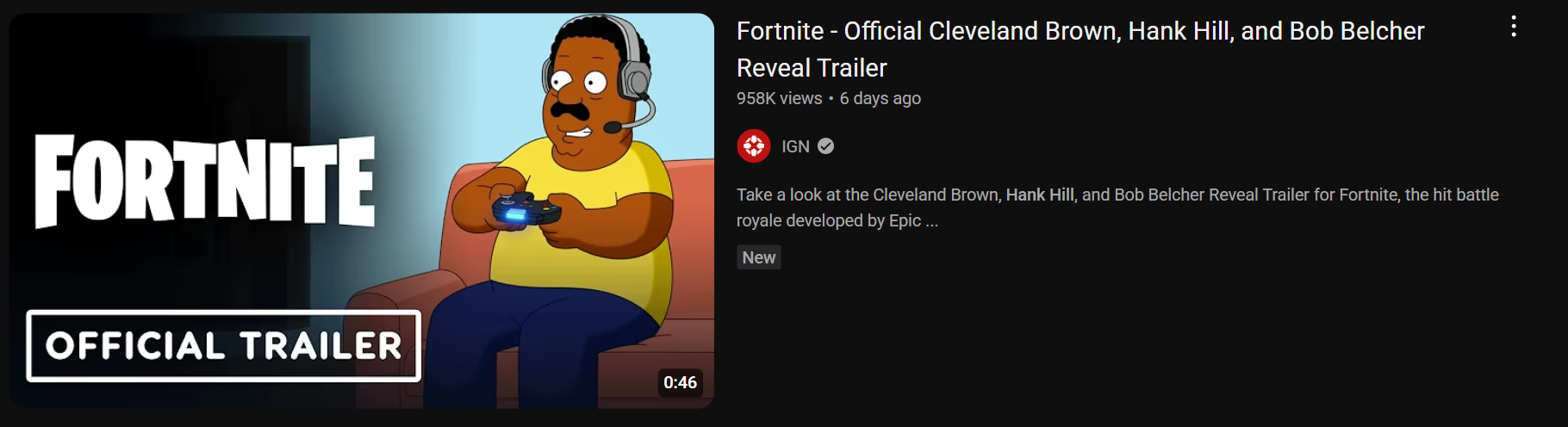Open the IGN channel name link

795,146
